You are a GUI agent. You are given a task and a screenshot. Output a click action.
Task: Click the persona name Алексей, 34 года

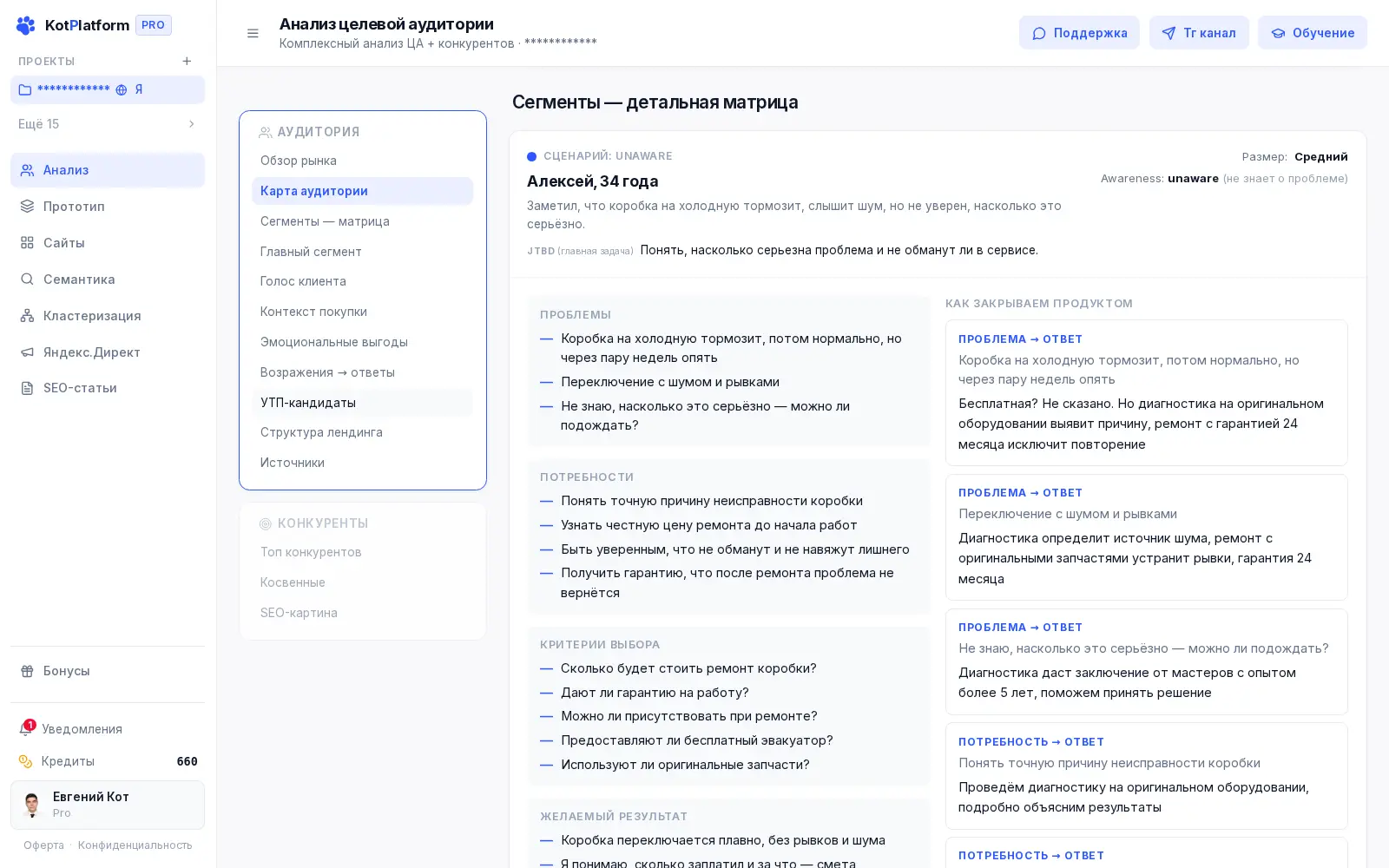point(592,181)
